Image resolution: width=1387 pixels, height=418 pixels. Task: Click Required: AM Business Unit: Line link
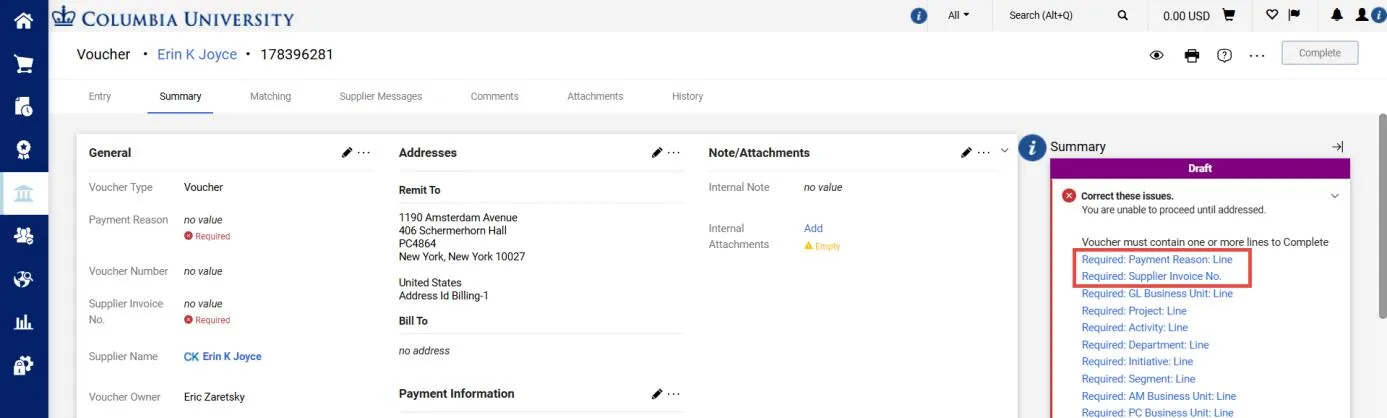(1159, 396)
